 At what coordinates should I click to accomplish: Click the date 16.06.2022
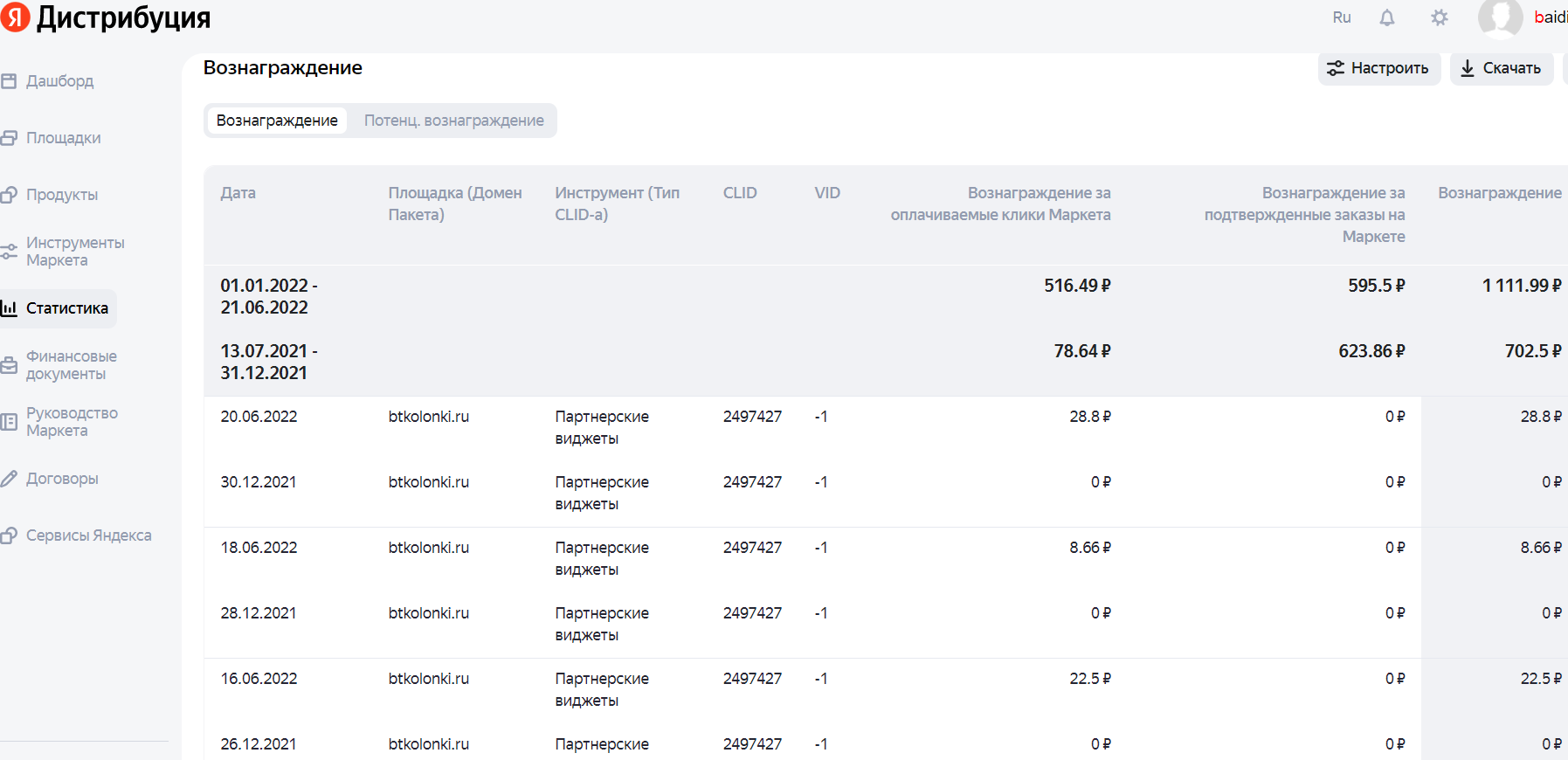pyautogui.click(x=259, y=679)
